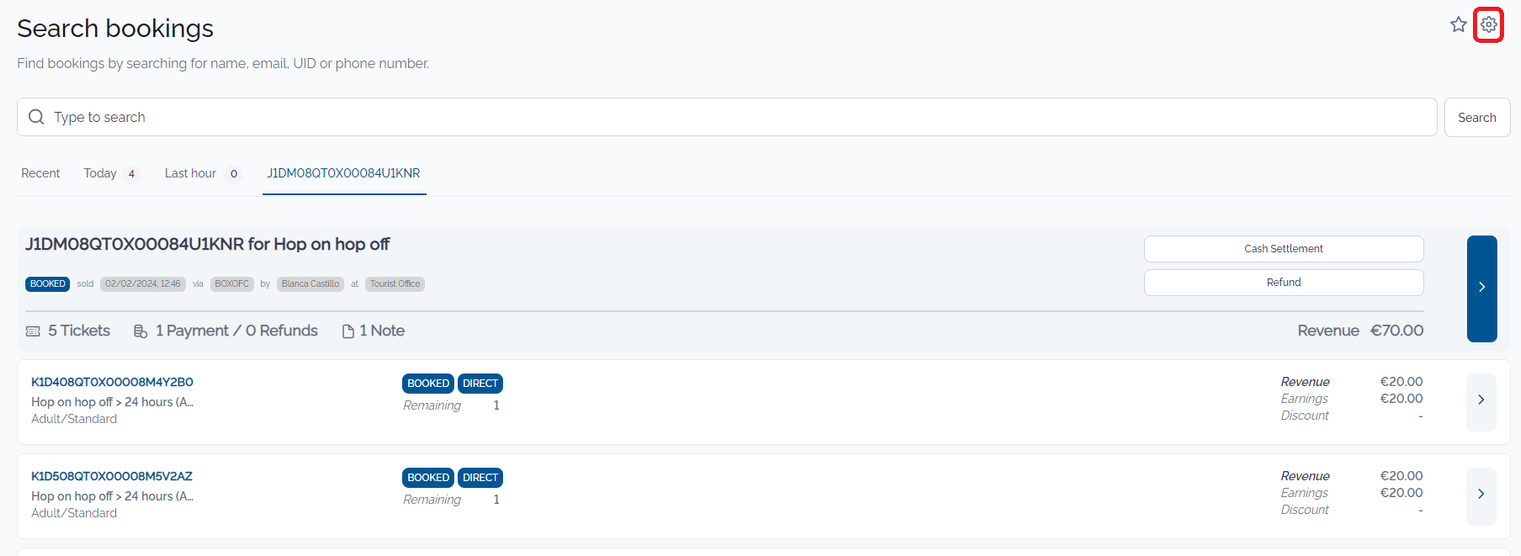This screenshot has height=556, width=1521.
Task: Expand ticket K1D508QT0X00008M5V2AZ arrow
Action: point(1481,495)
